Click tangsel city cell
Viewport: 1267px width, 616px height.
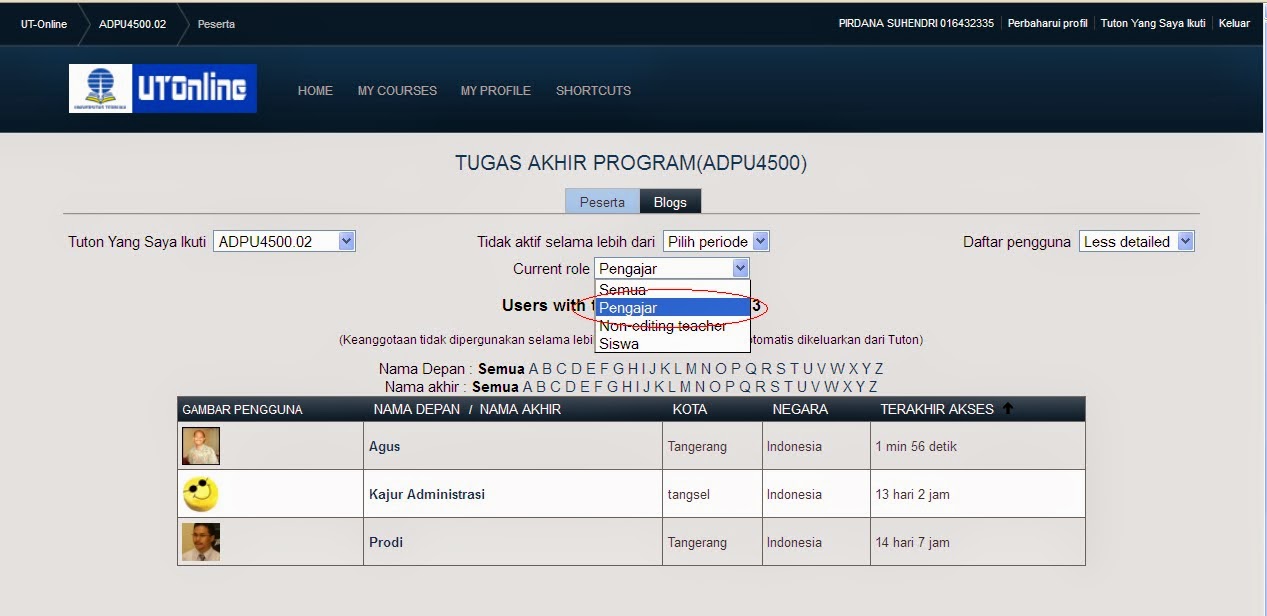click(688, 494)
